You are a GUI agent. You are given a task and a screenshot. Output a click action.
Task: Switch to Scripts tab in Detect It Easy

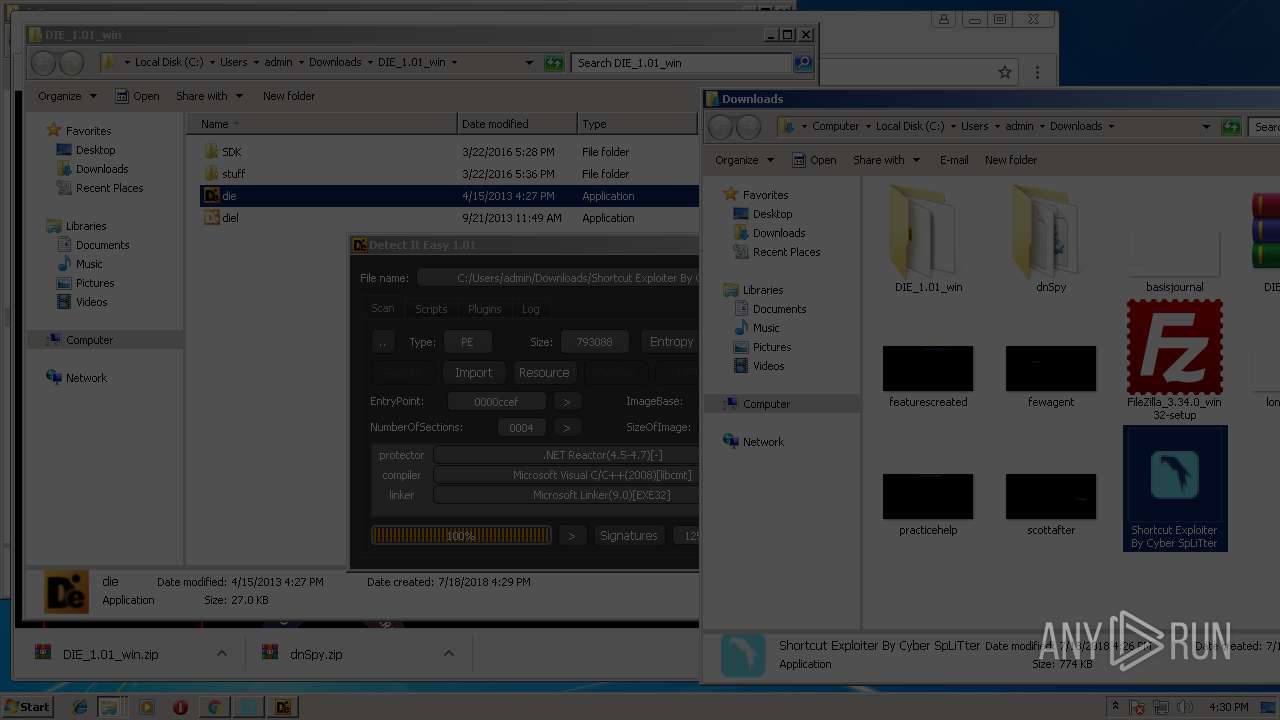431,309
